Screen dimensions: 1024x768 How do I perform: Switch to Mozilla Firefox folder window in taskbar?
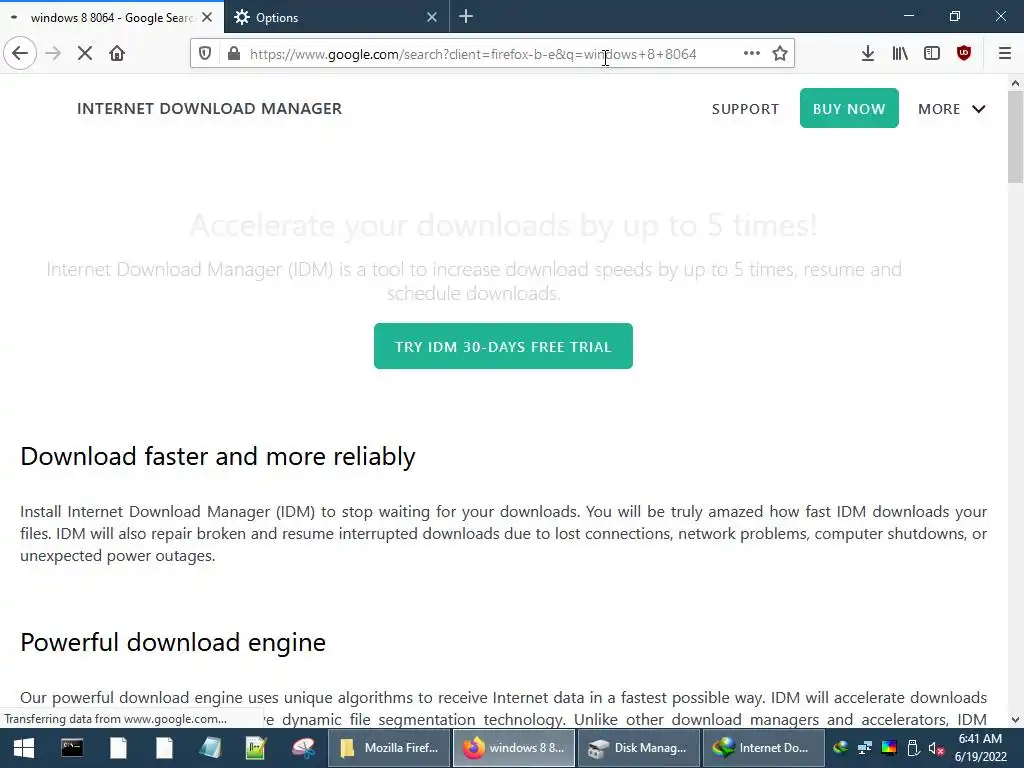(388, 748)
